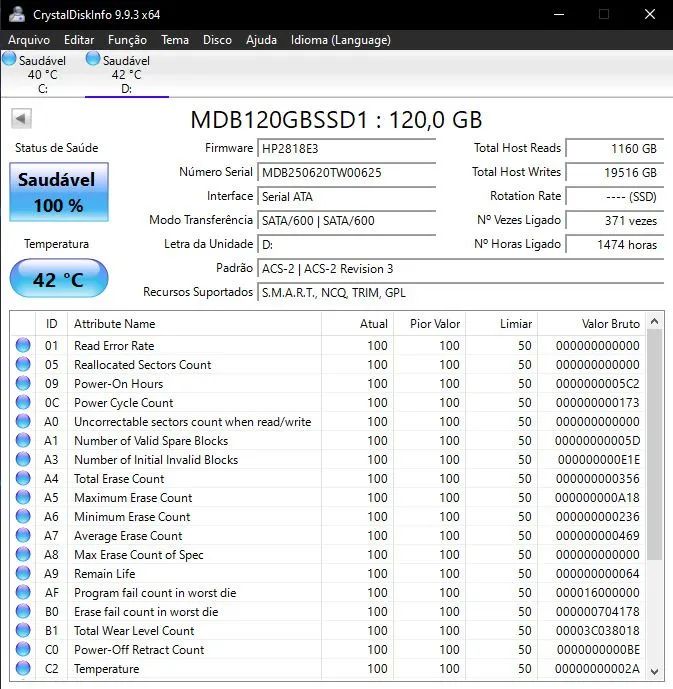Click the Remain Life attribute name

[105, 574]
